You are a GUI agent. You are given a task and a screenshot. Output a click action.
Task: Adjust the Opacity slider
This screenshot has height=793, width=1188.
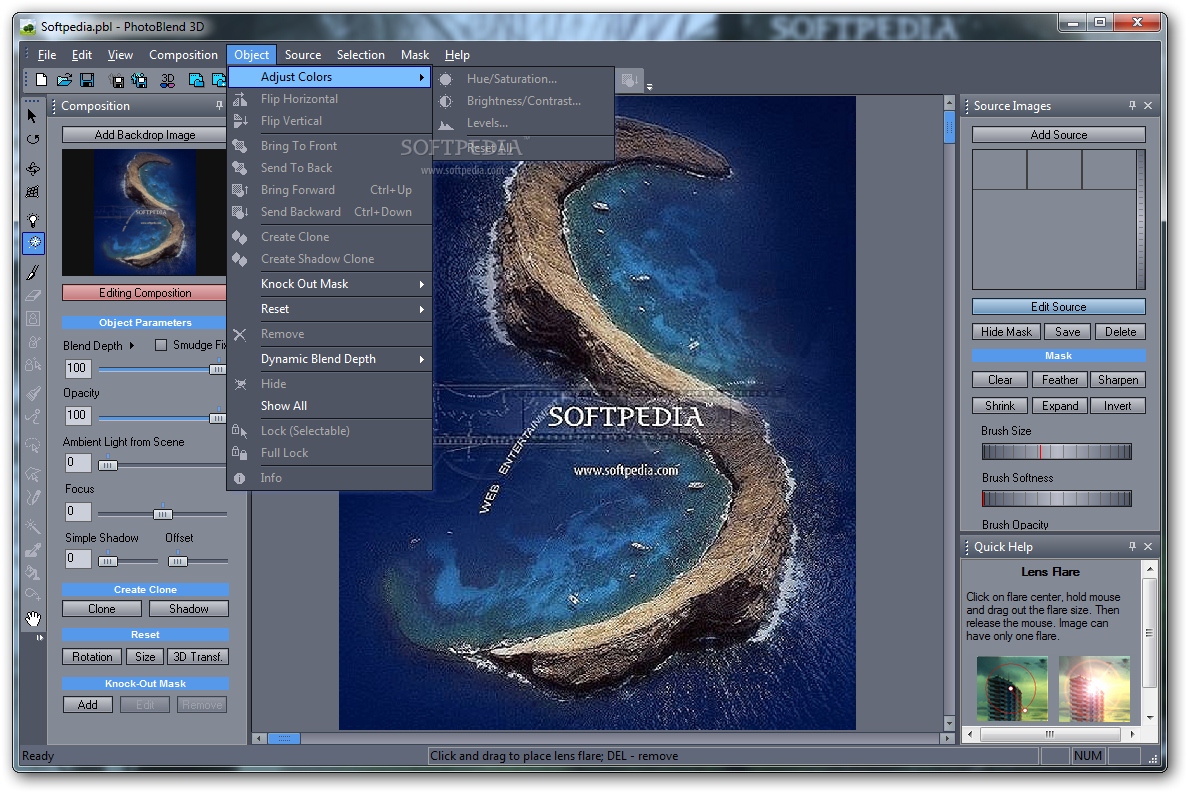tap(162, 418)
